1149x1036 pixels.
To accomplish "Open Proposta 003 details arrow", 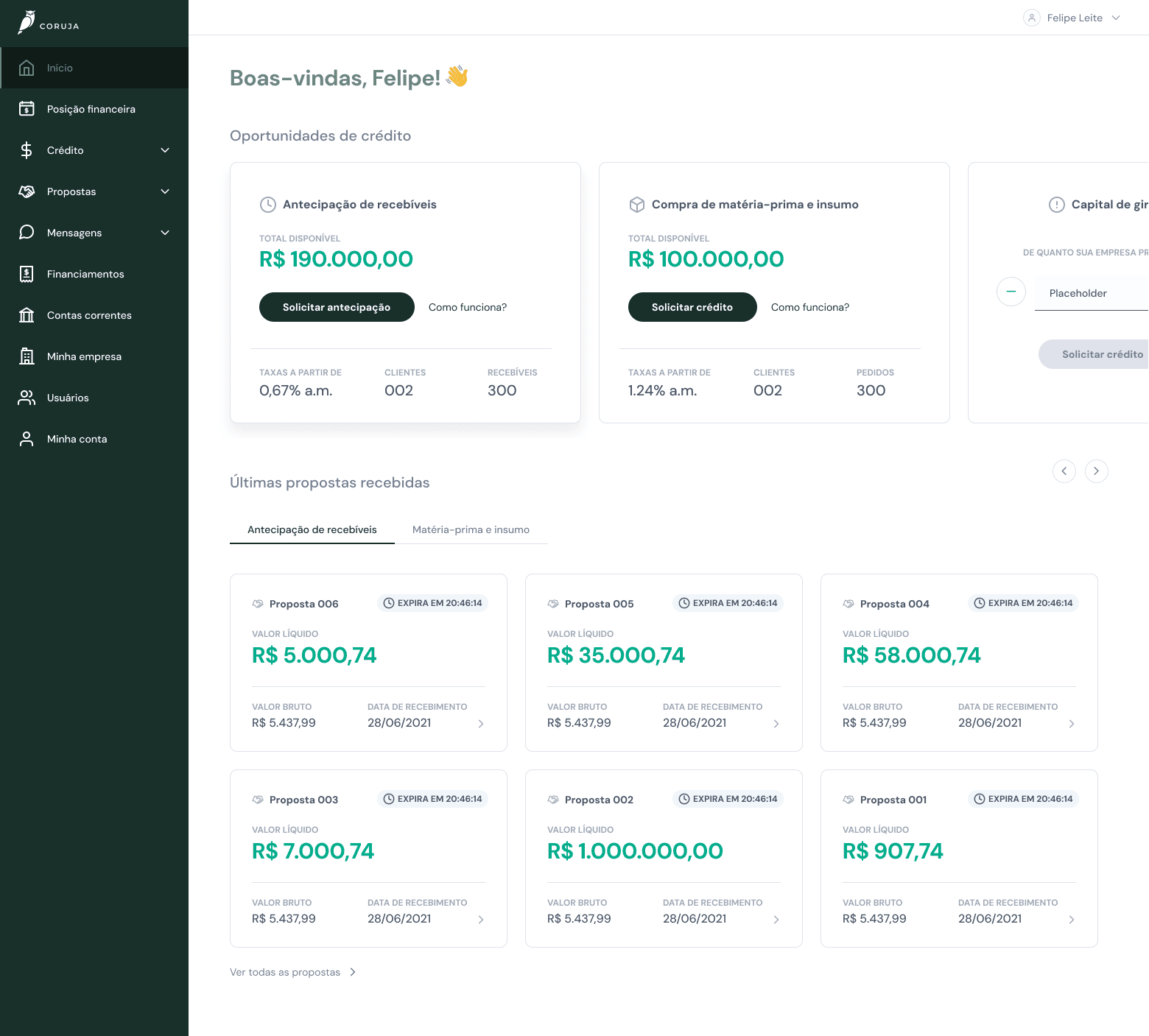I will [481, 920].
